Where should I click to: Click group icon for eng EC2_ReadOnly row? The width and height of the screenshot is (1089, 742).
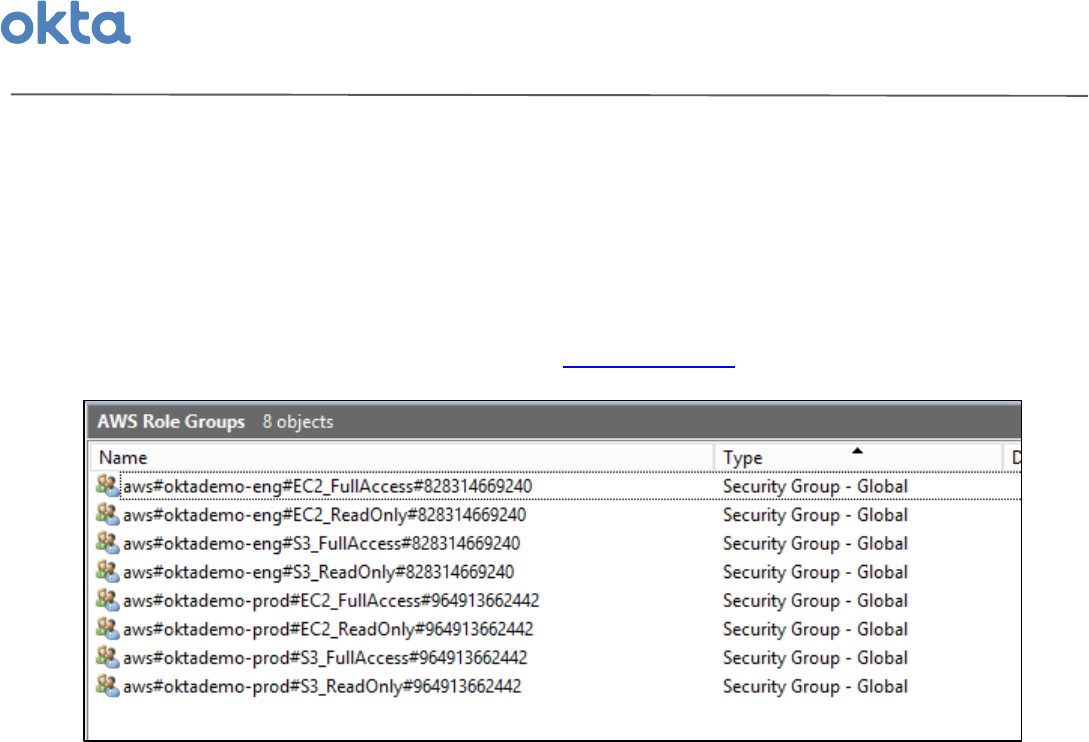pos(108,514)
